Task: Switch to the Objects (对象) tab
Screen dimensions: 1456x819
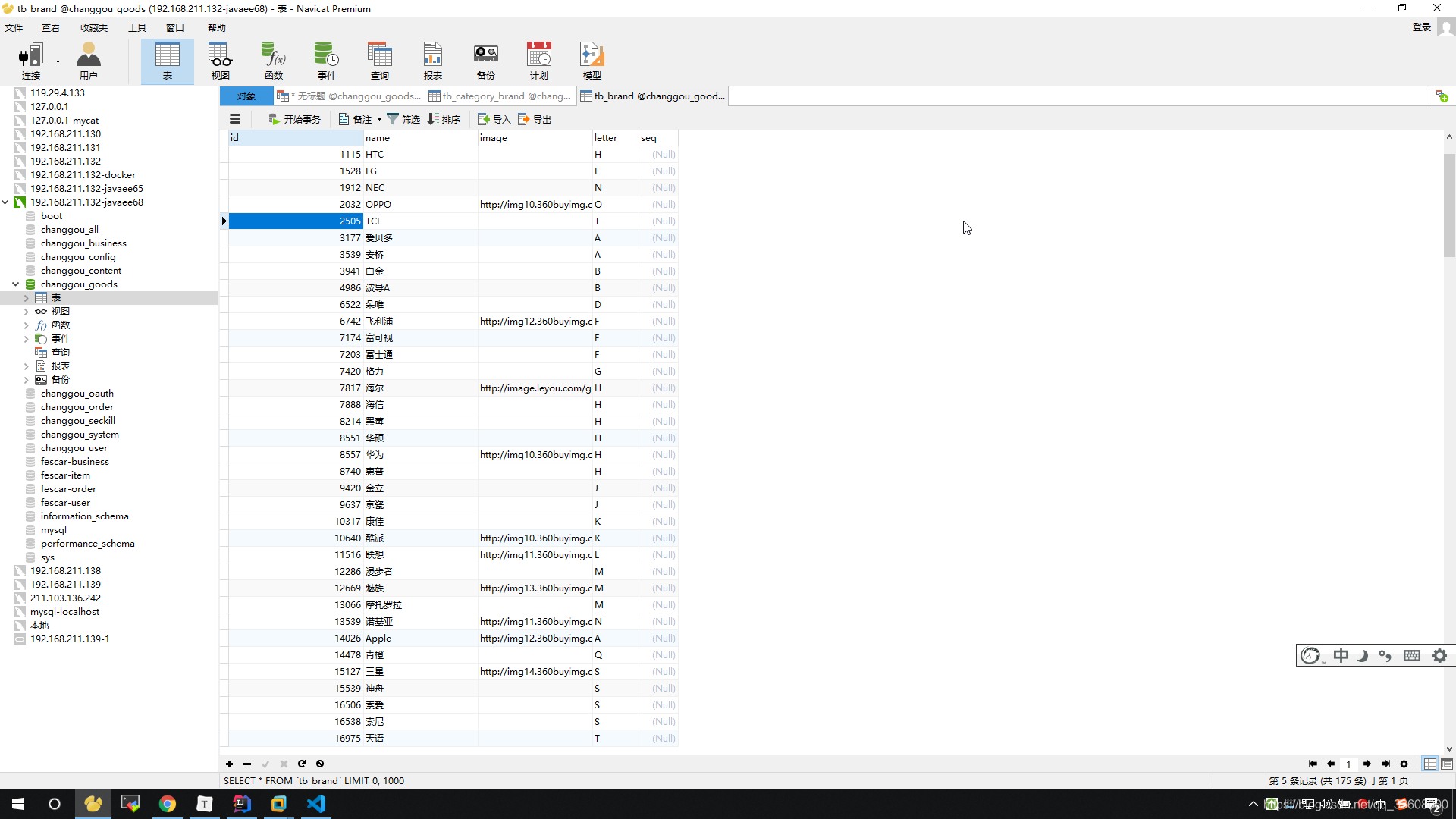Action: click(x=246, y=96)
